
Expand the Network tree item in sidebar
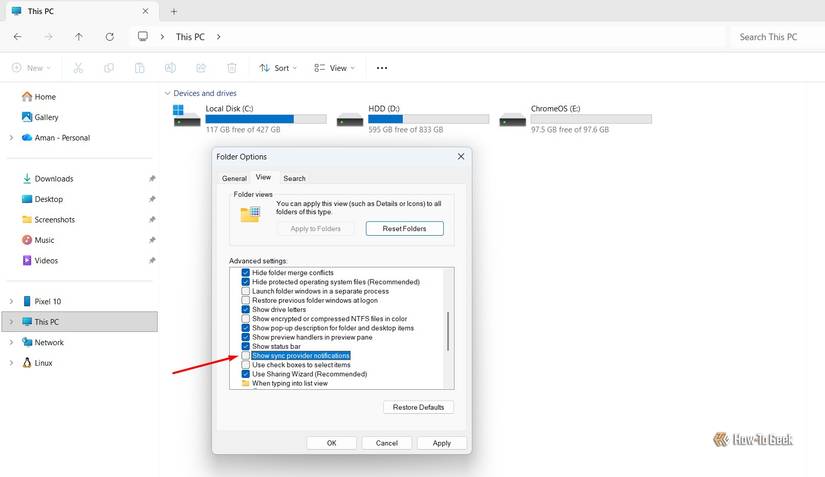tap(11, 342)
